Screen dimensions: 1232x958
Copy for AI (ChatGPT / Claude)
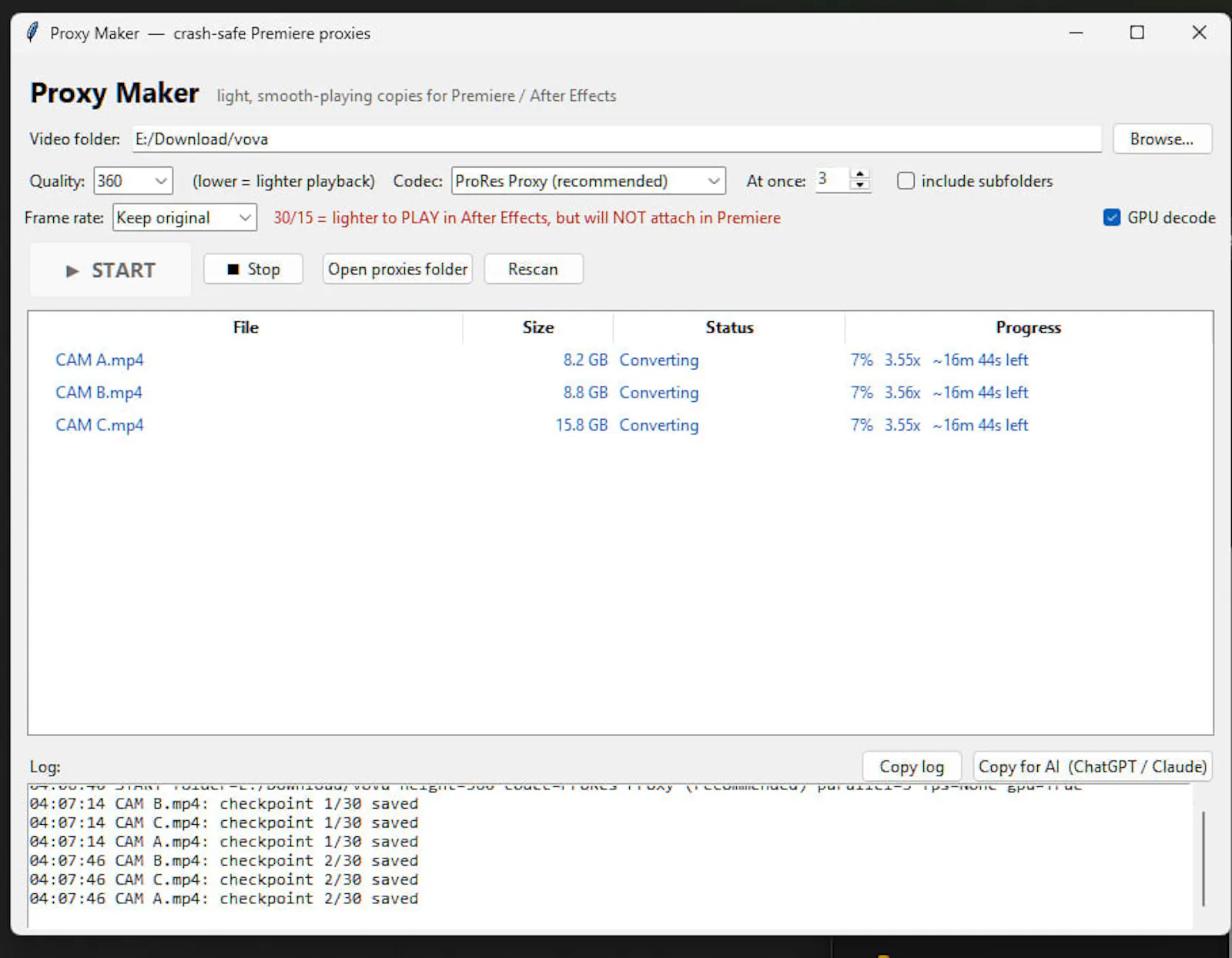[1092, 766]
